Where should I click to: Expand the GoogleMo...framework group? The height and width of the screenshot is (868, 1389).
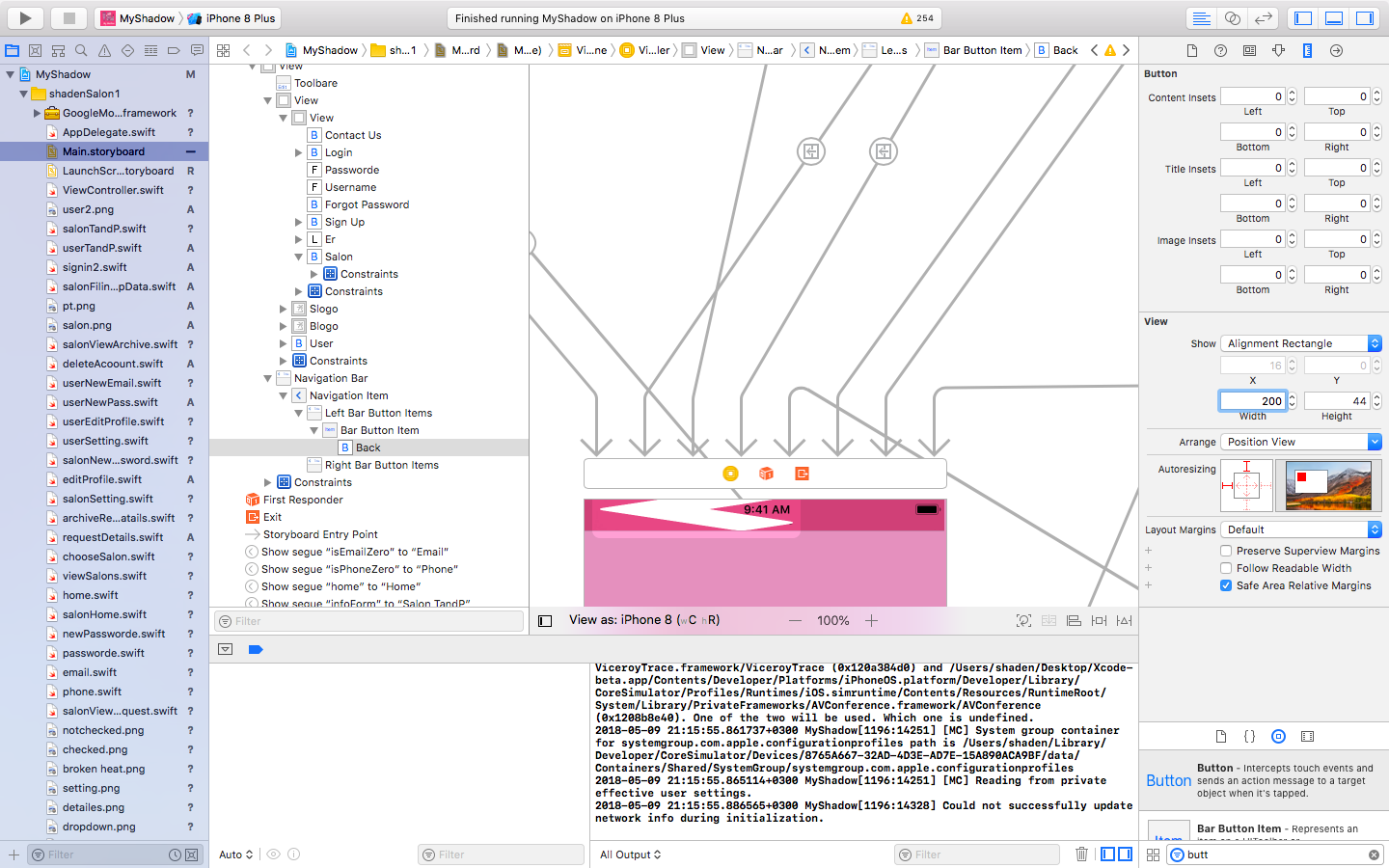37,113
